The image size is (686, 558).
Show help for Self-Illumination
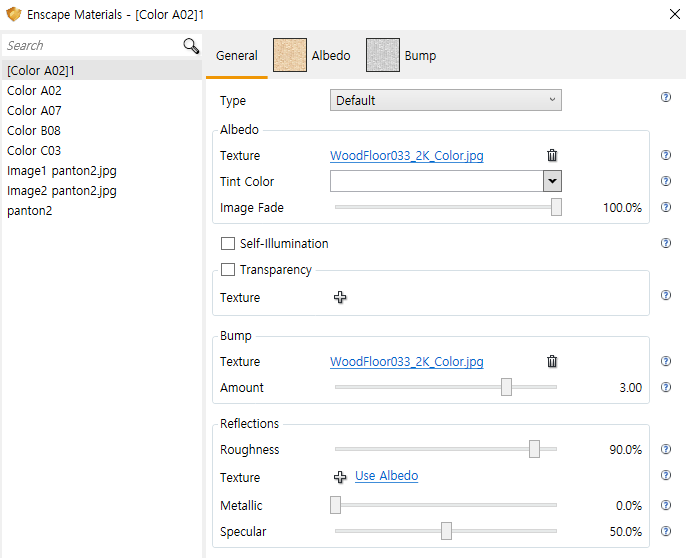(666, 243)
